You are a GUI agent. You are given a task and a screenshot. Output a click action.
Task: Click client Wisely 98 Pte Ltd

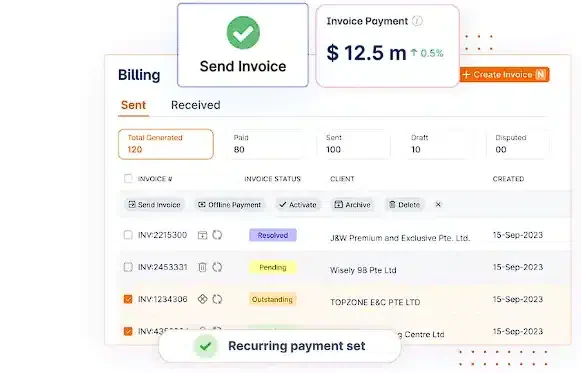pyautogui.click(x=363, y=270)
